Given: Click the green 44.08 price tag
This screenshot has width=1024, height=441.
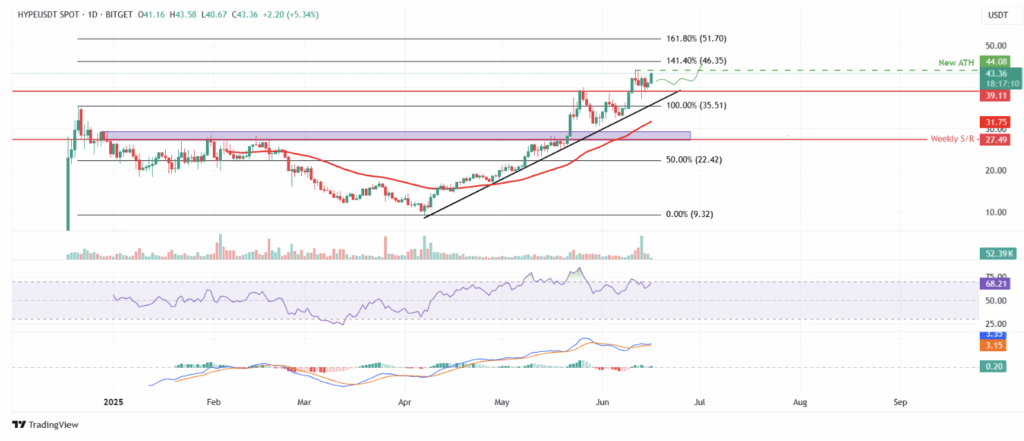Looking at the screenshot, I should point(994,61).
